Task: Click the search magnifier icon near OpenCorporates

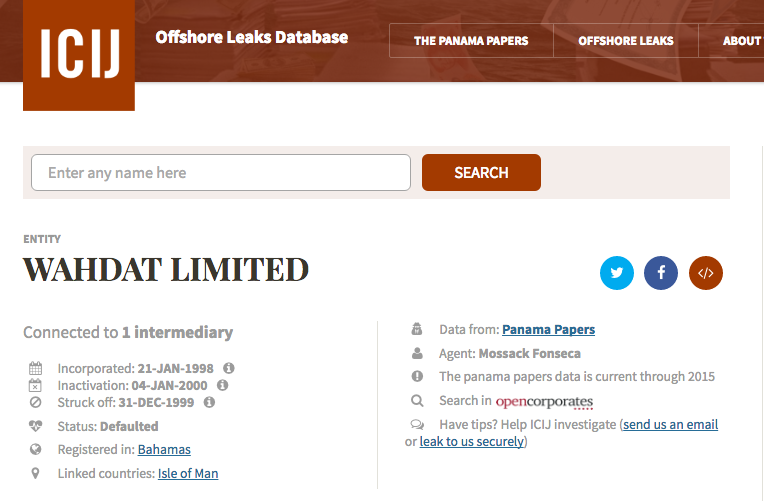Action: coord(417,401)
